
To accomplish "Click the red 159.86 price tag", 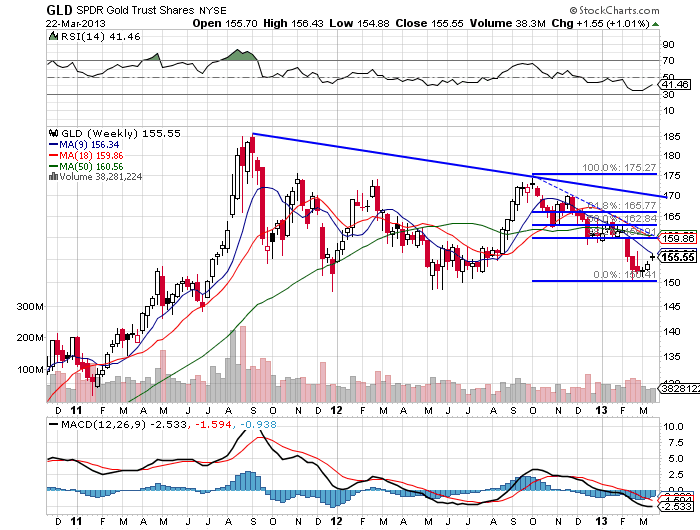I will pos(678,238).
